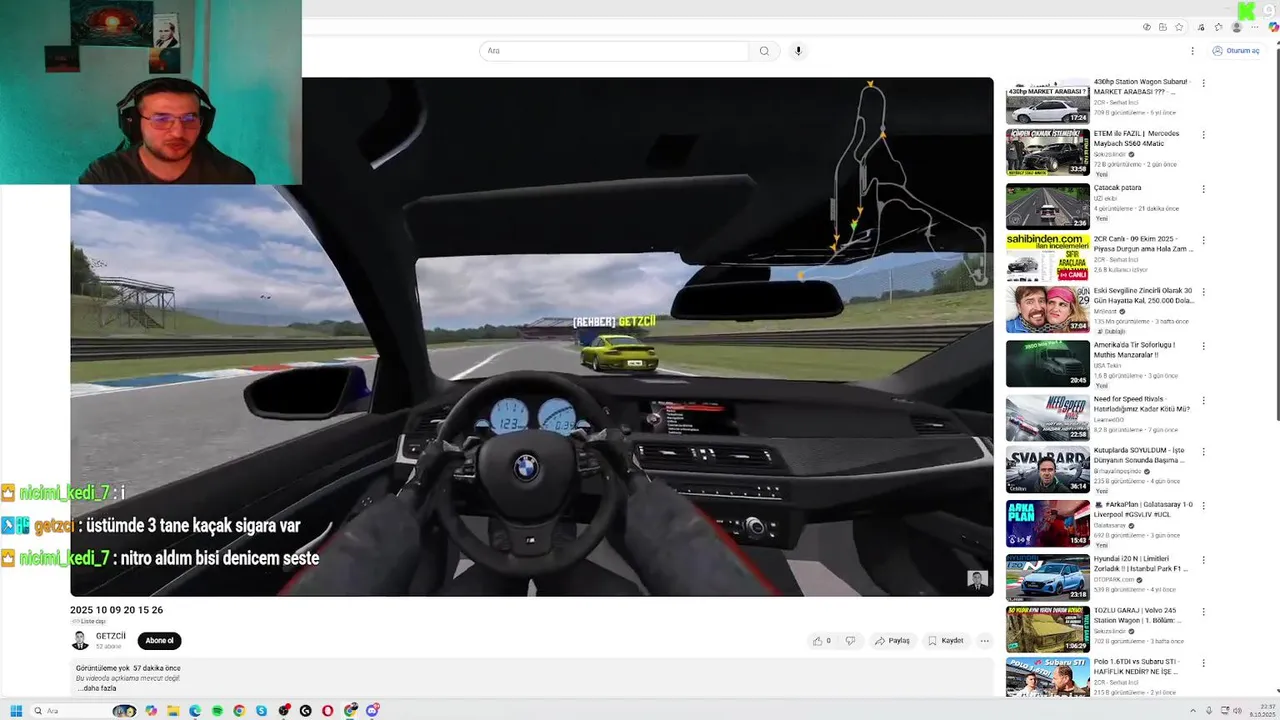Image resolution: width=1280 pixels, height=720 pixels.
Task: Open browser profile avatar icon
Action: (x=1237, y=27)
